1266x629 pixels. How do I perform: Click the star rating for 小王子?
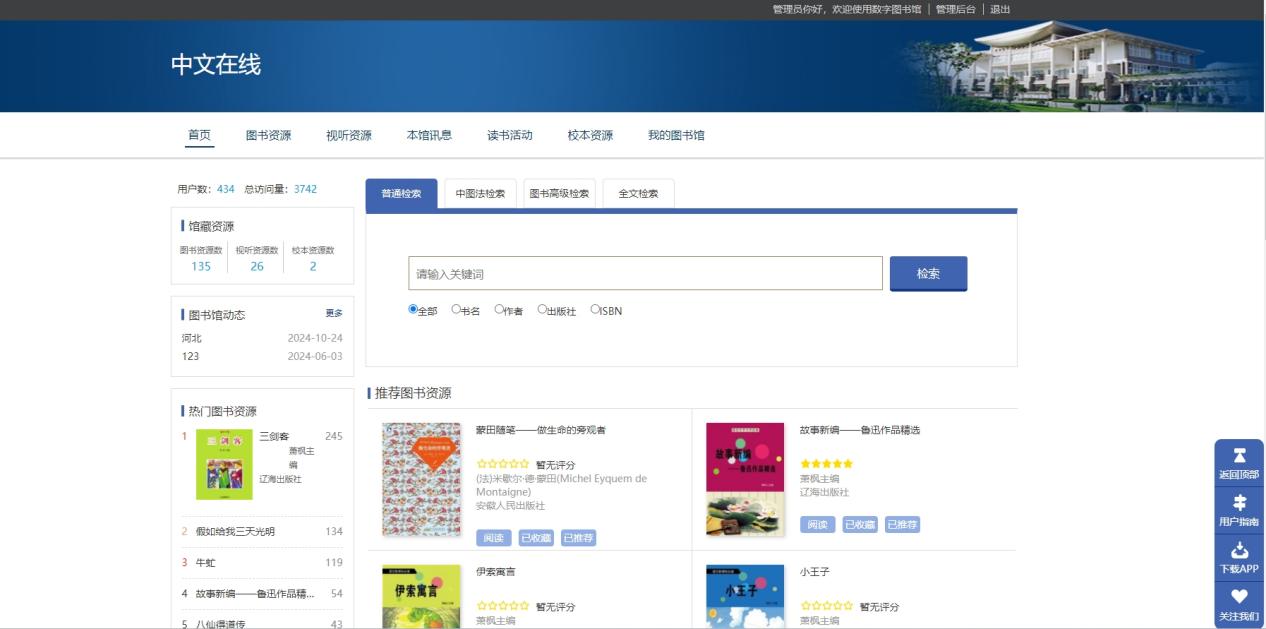pyautogui.click(x=826, y=606)
